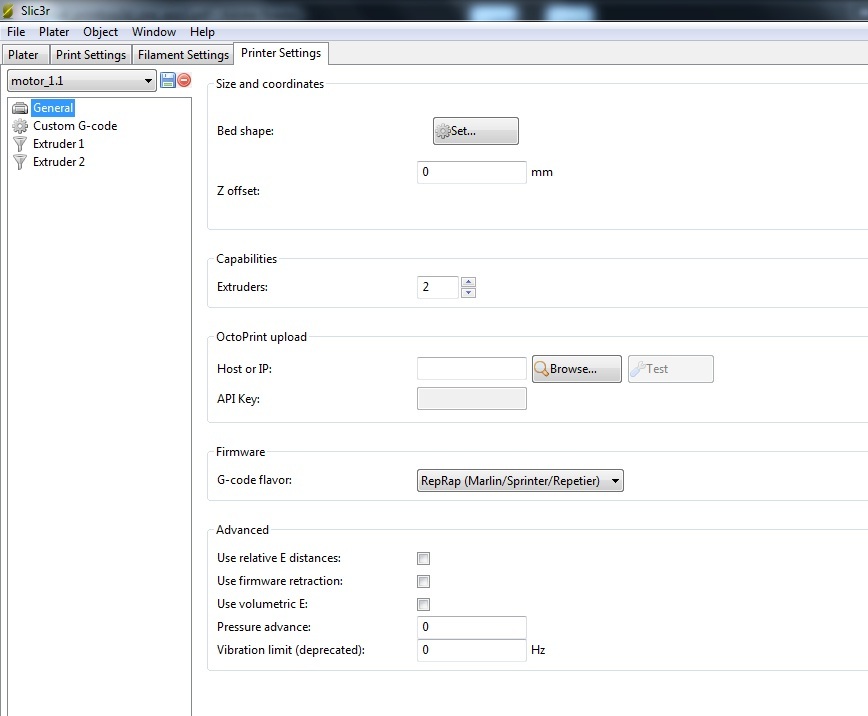This screenshot has width=868, height=716.
Task: Click the red delete preset icon
Action: [184, 80]
